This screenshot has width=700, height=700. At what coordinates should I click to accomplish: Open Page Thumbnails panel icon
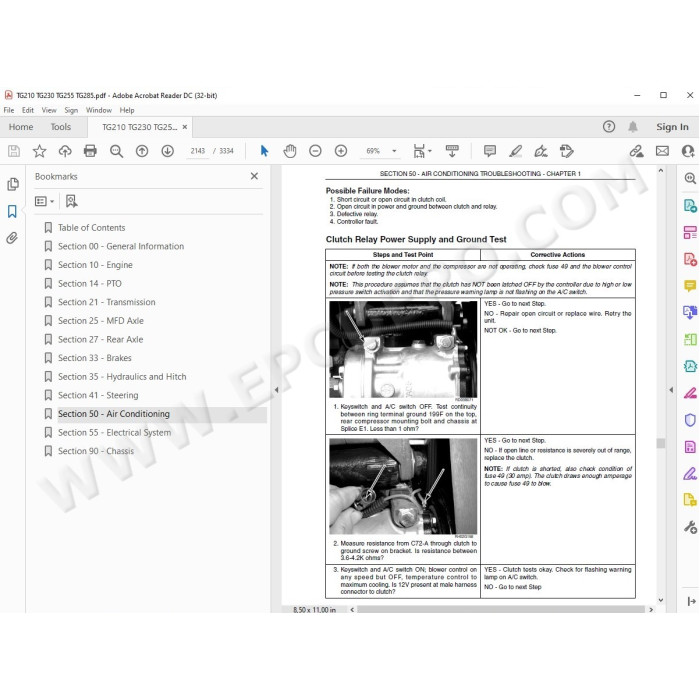13,184
